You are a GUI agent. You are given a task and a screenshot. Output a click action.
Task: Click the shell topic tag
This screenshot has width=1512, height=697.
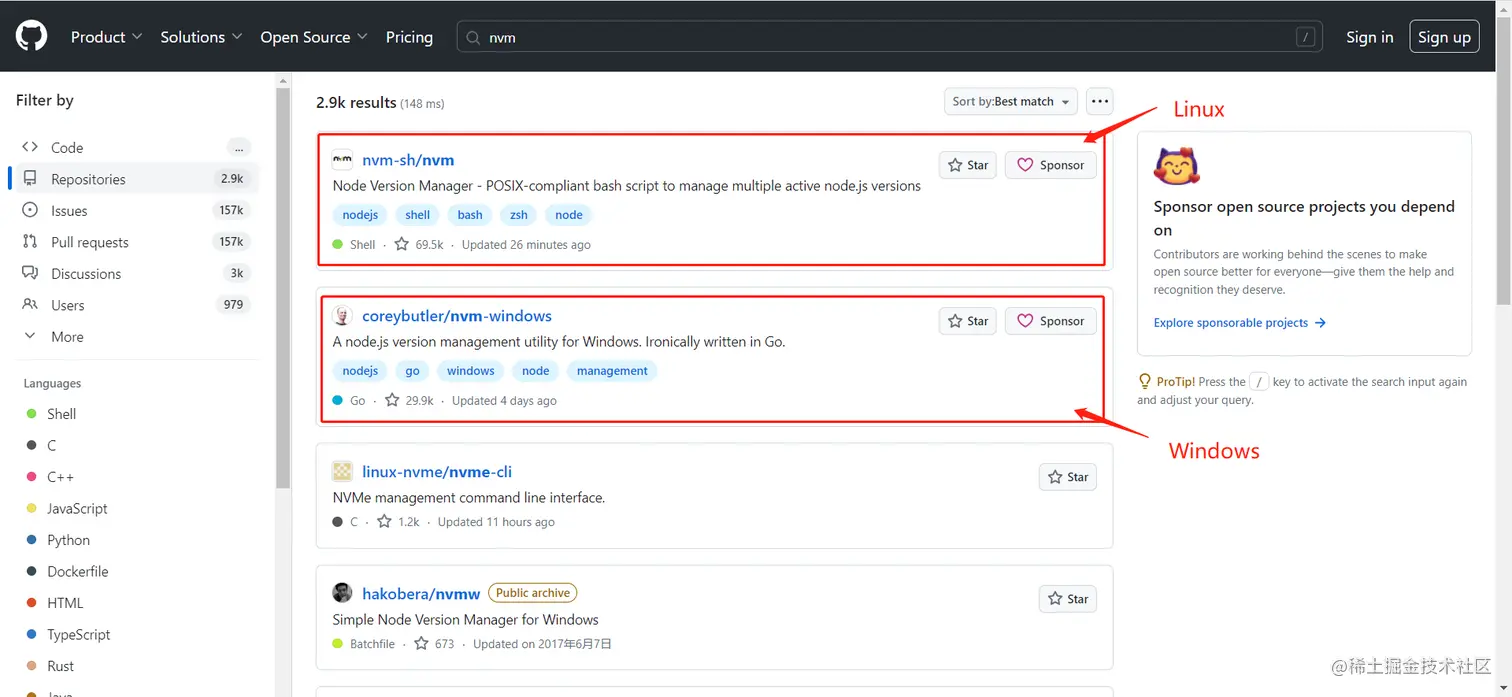click(x=418, y=215)
